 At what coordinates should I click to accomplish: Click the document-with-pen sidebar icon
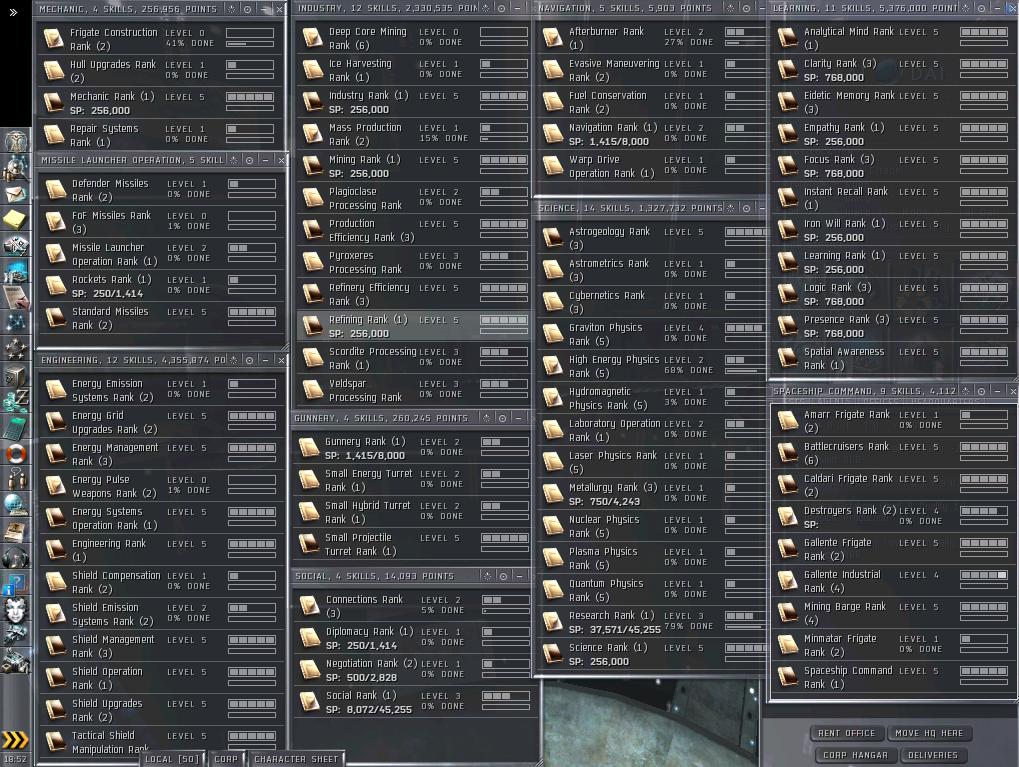point(16,296)
